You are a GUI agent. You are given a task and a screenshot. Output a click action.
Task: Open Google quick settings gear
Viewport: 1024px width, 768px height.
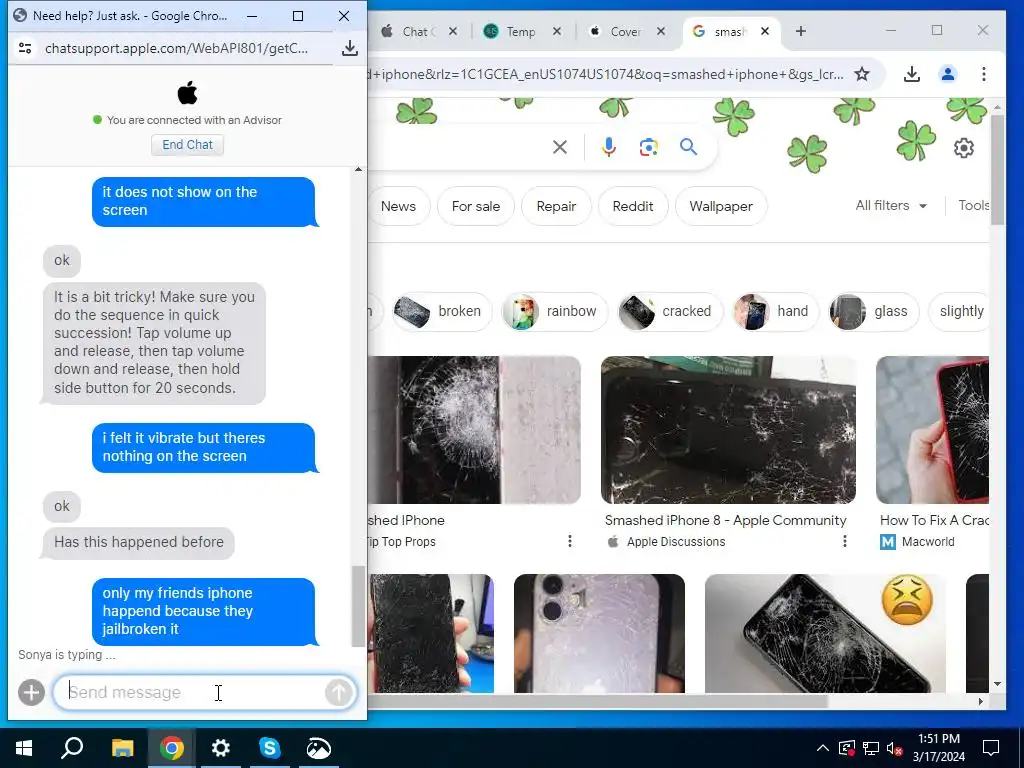[x=964, y=148]
